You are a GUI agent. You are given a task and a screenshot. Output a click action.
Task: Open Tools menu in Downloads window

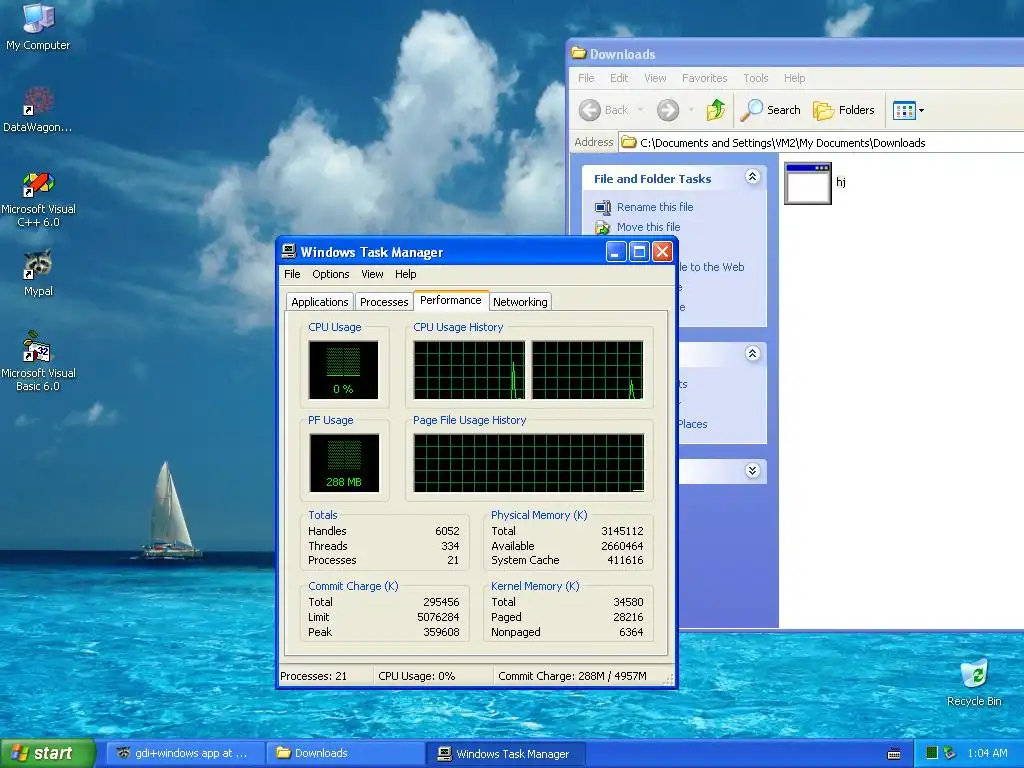(755, 78)
